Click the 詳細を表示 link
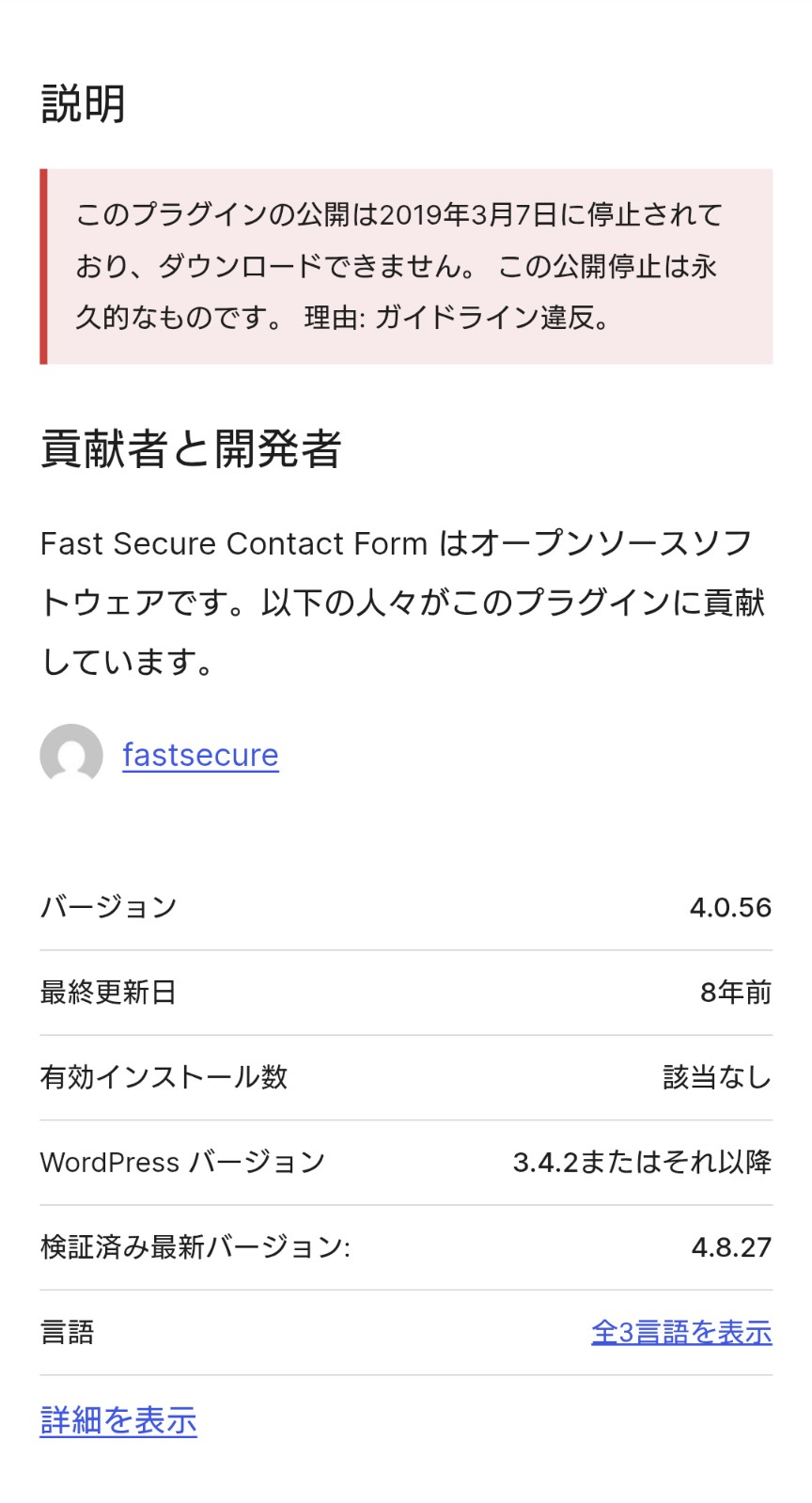812x1503 pixels. point(118,1419)
